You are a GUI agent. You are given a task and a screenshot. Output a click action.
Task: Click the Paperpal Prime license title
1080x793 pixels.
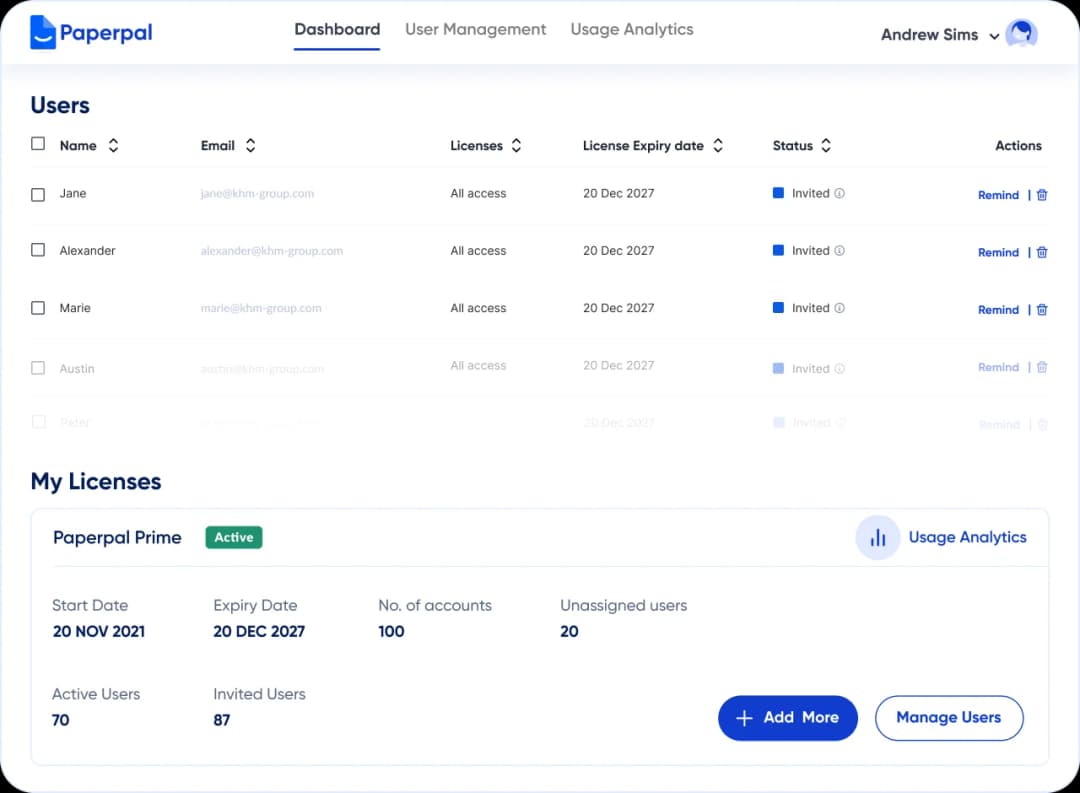[117, 537]
